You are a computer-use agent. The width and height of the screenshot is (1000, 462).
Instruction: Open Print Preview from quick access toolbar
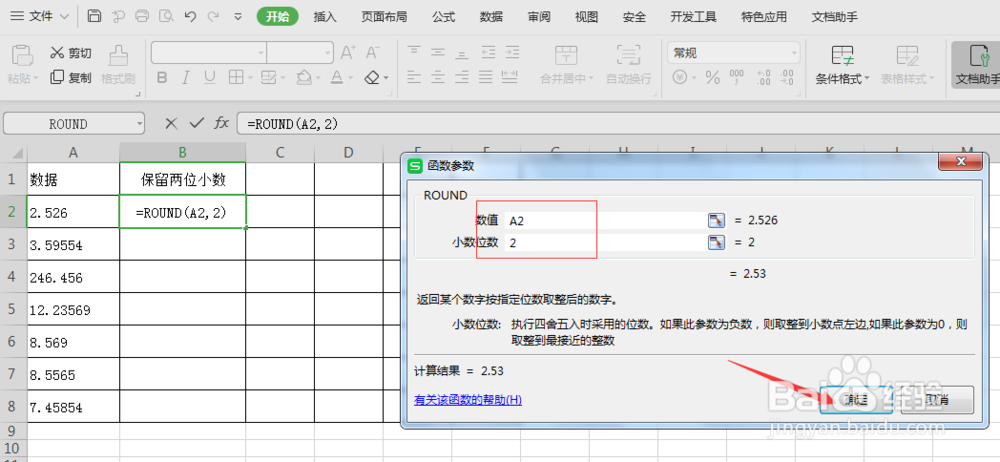(166, 16)
